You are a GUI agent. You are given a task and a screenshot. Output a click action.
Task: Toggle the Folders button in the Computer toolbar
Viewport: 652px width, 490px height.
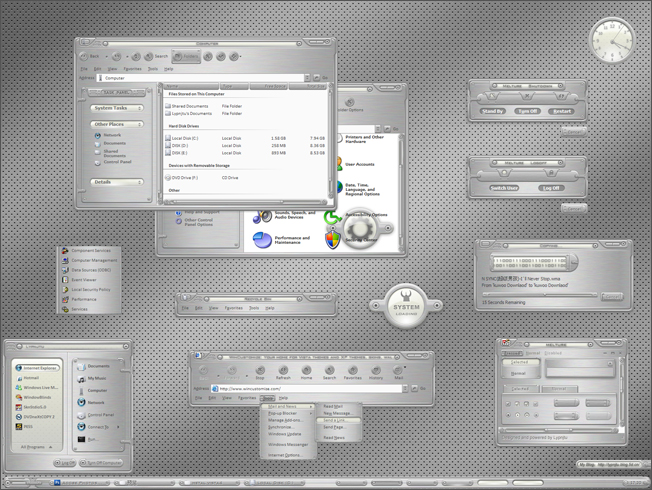186,56
